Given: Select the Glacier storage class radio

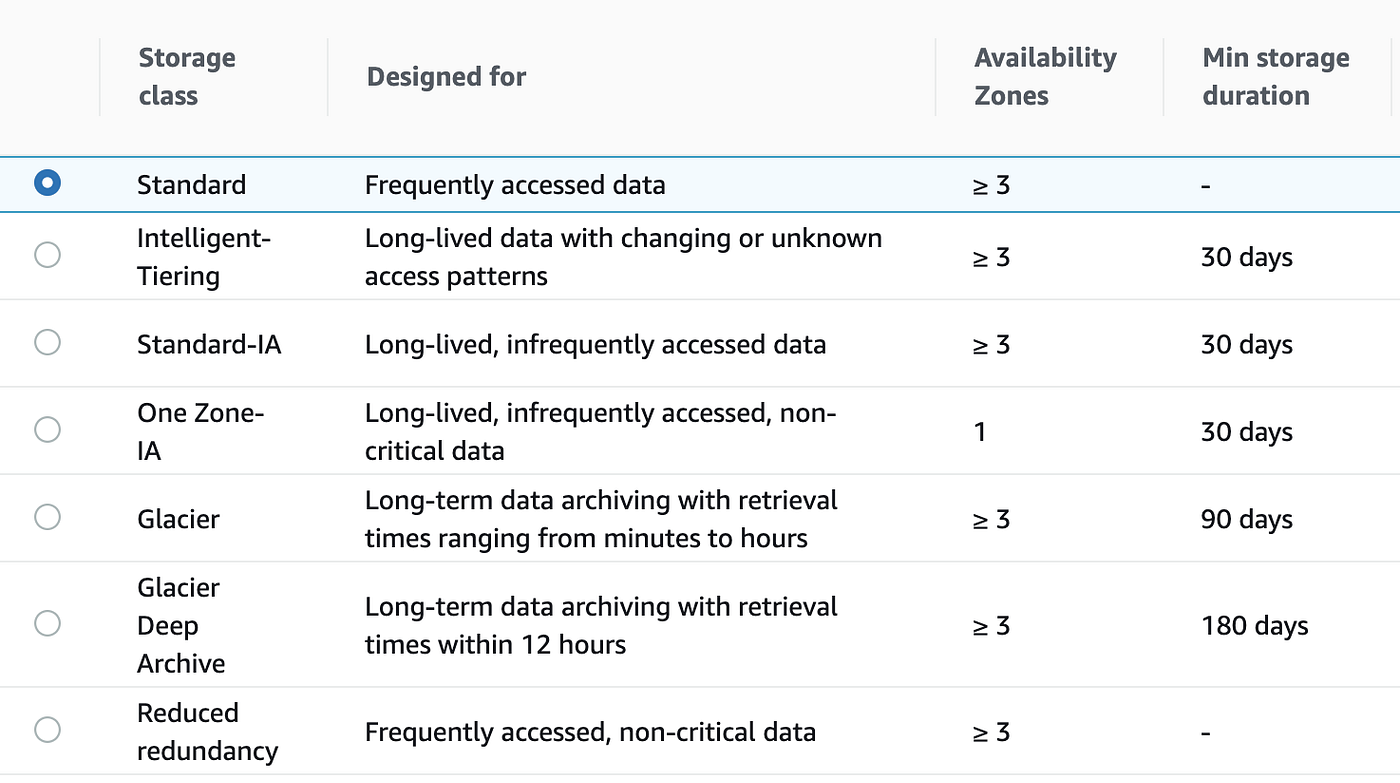Looking at the screenshot, I should click(47, 517).
